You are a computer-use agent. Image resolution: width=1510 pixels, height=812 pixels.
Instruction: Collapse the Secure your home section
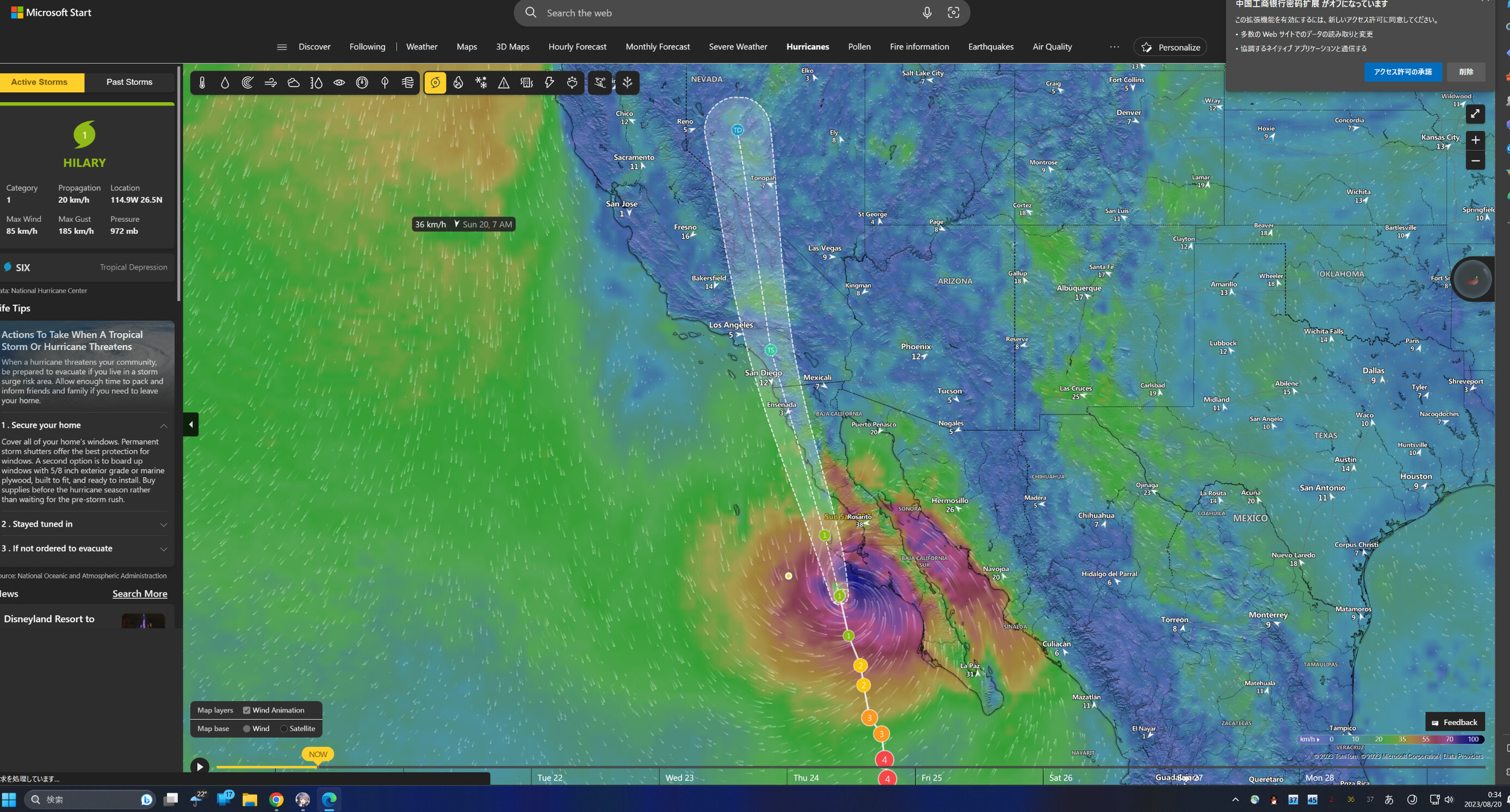click(x=164, y=426)
